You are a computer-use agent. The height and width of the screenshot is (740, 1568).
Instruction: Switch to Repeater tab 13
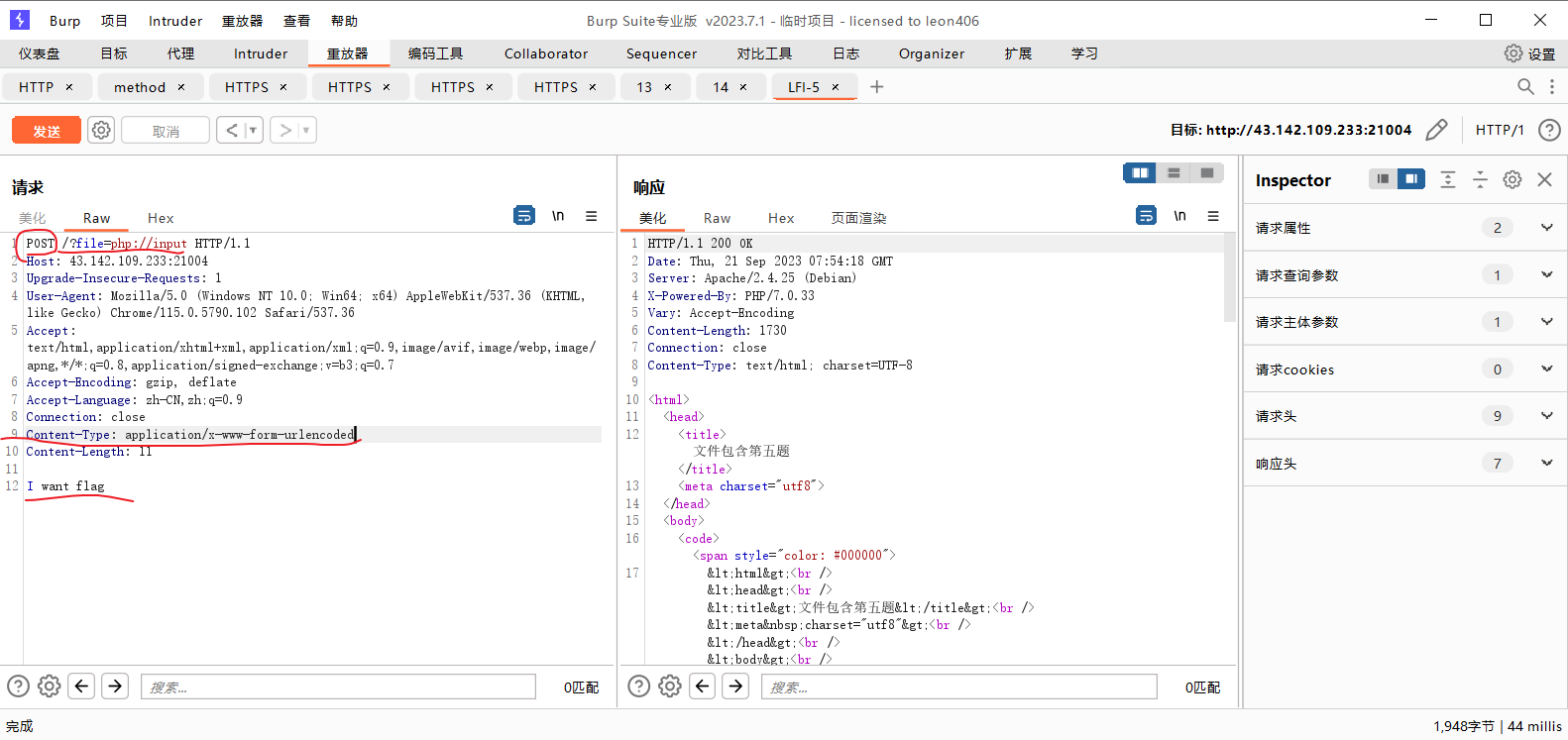point(644,87)
